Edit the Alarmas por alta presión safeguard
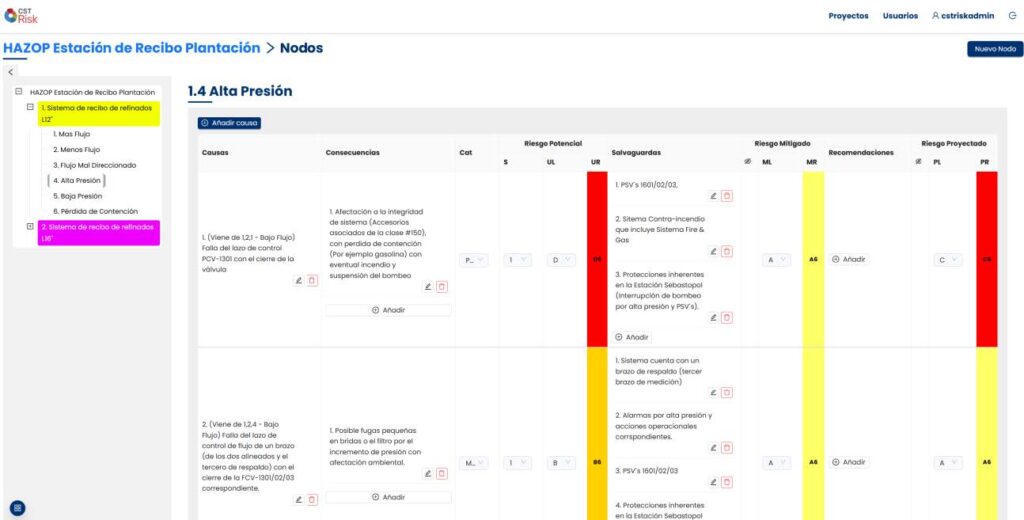The width and height of the screenshot is (1024, 520). (x=714, y=448)
